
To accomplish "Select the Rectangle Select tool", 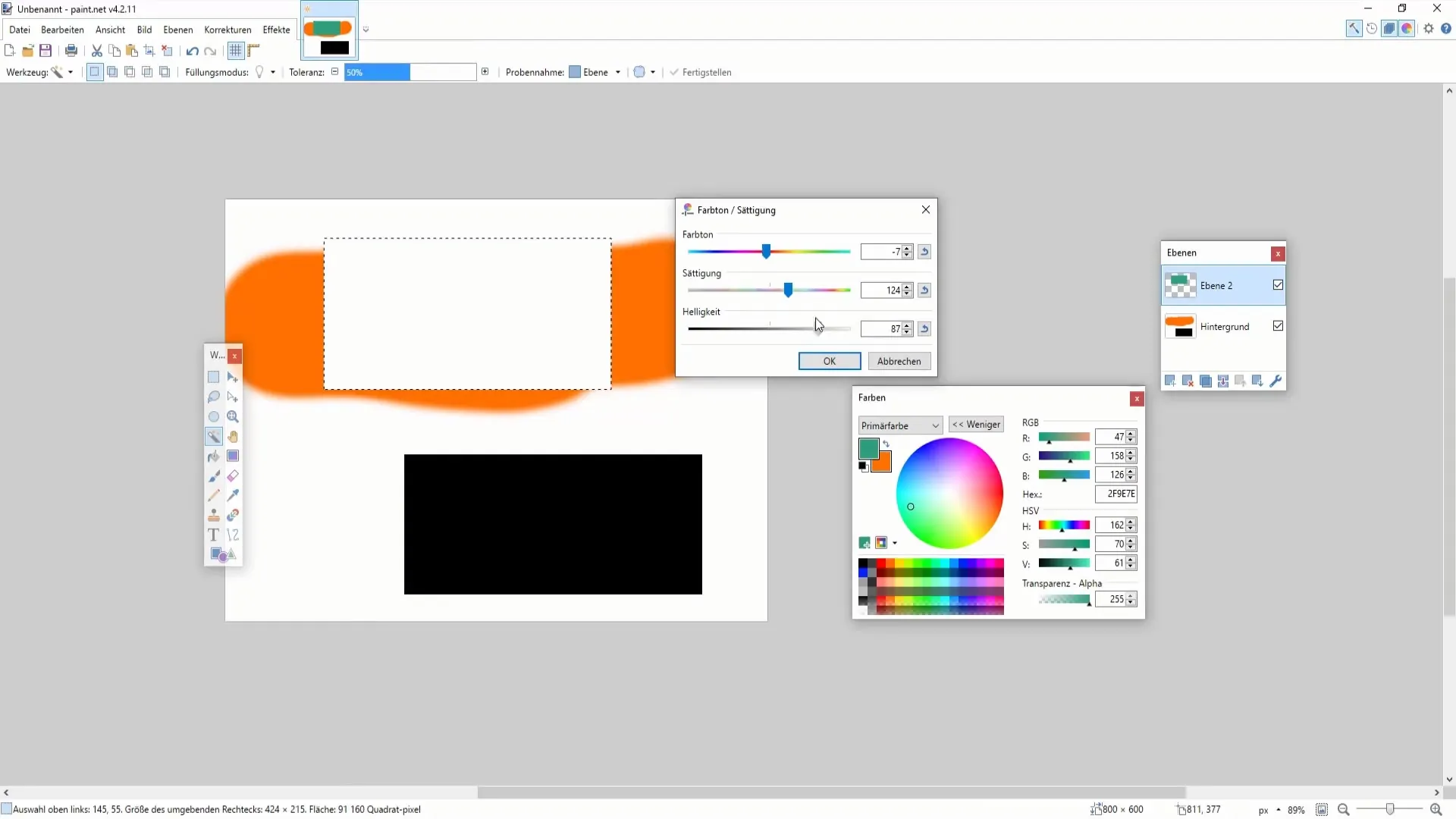I will (x=214, y=377).
